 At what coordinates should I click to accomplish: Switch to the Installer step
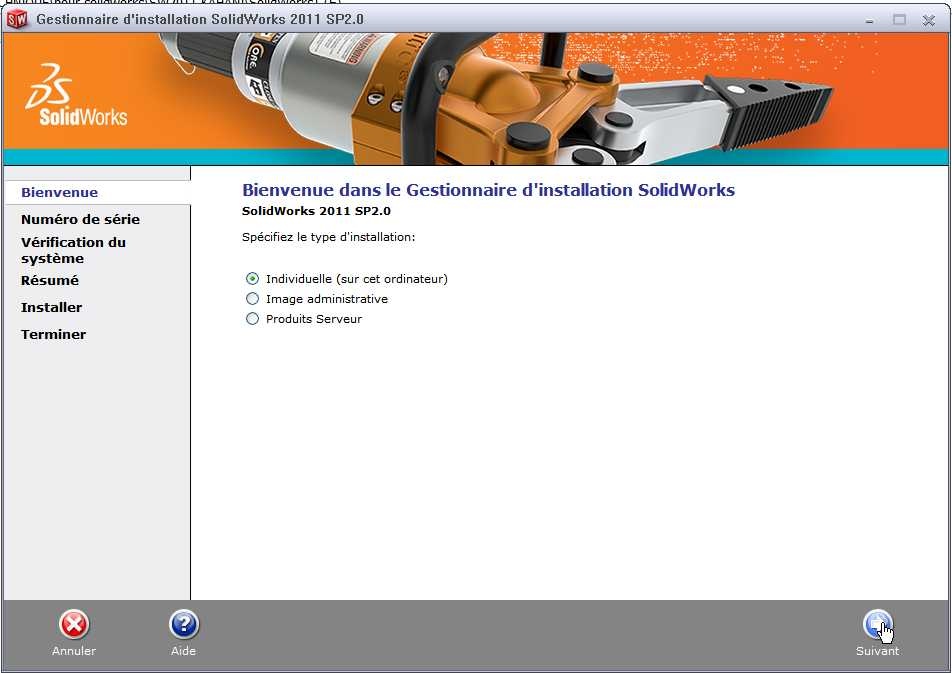[x=52, y=307]
